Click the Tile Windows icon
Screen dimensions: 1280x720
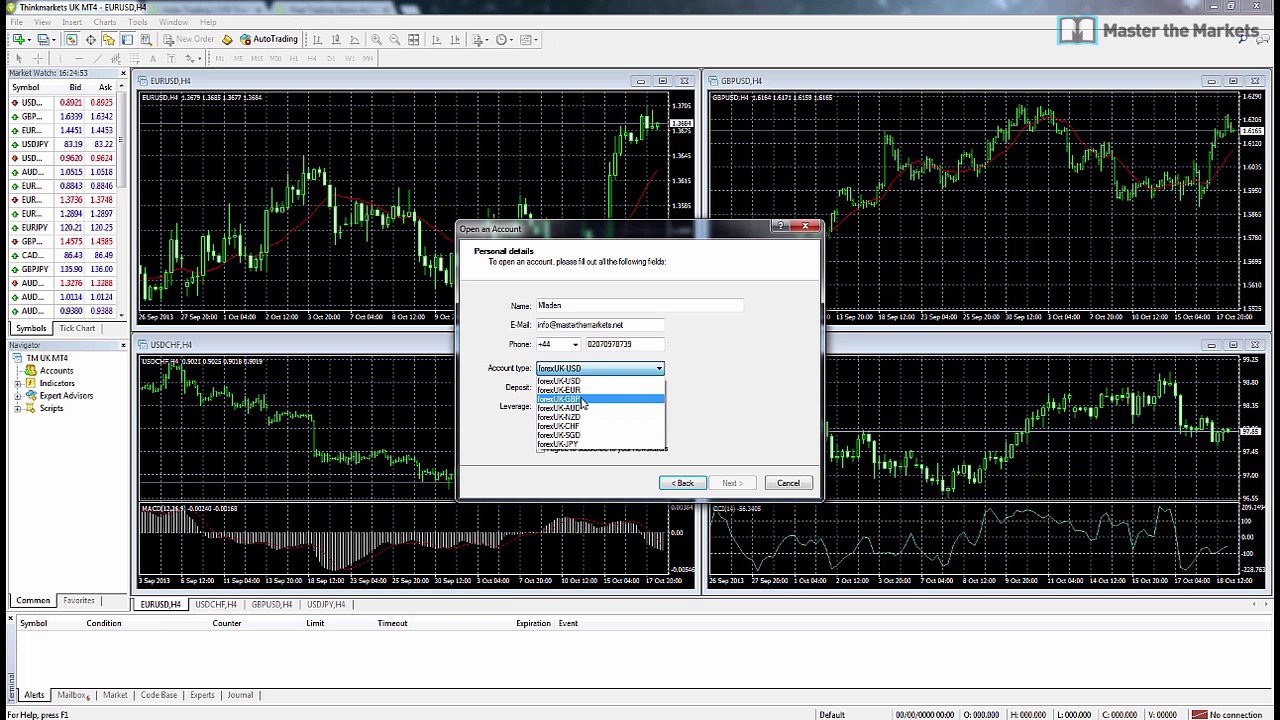(x=413, y=40)
